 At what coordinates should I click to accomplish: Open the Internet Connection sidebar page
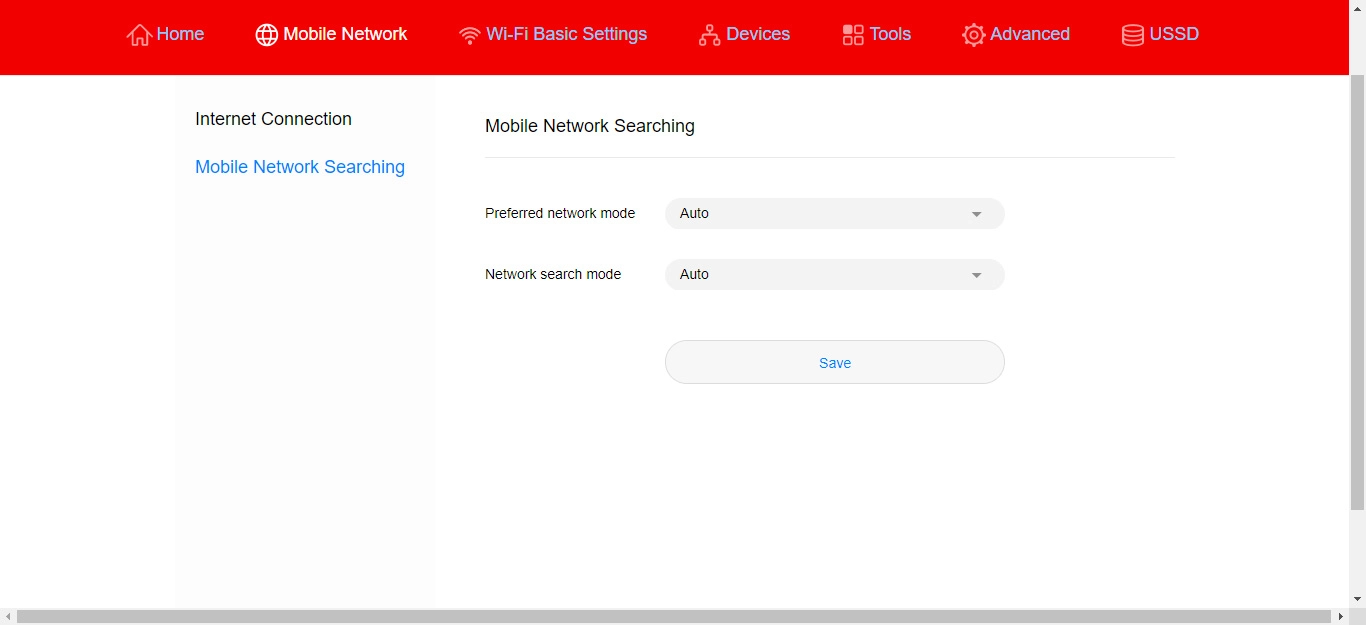(273, 119)
